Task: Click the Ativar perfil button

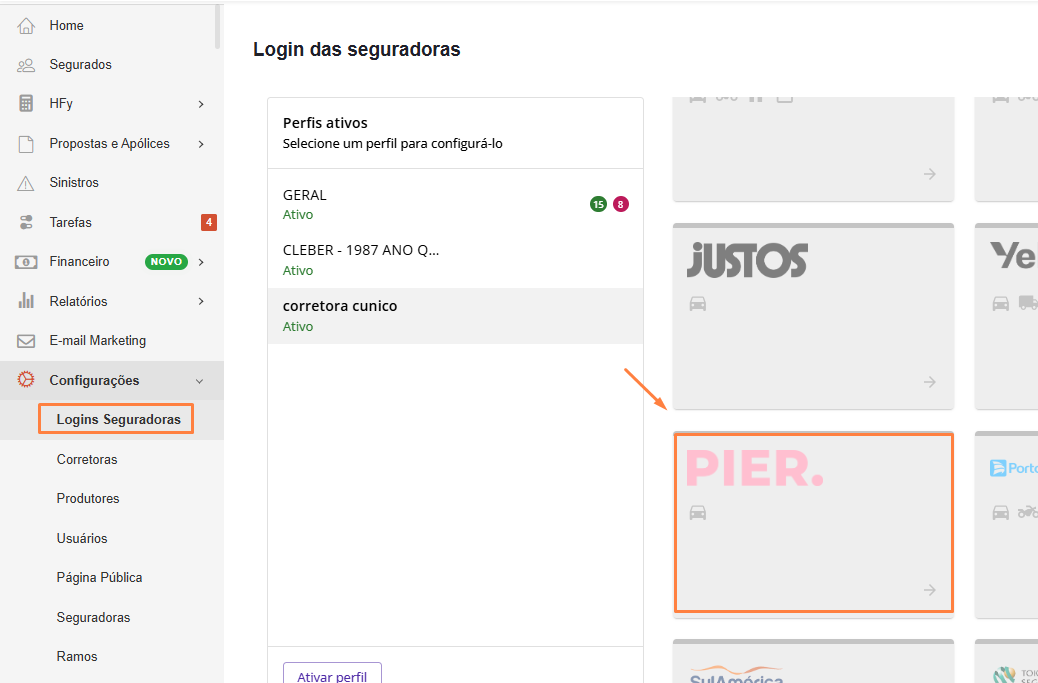Action: [x=332, y=676]
